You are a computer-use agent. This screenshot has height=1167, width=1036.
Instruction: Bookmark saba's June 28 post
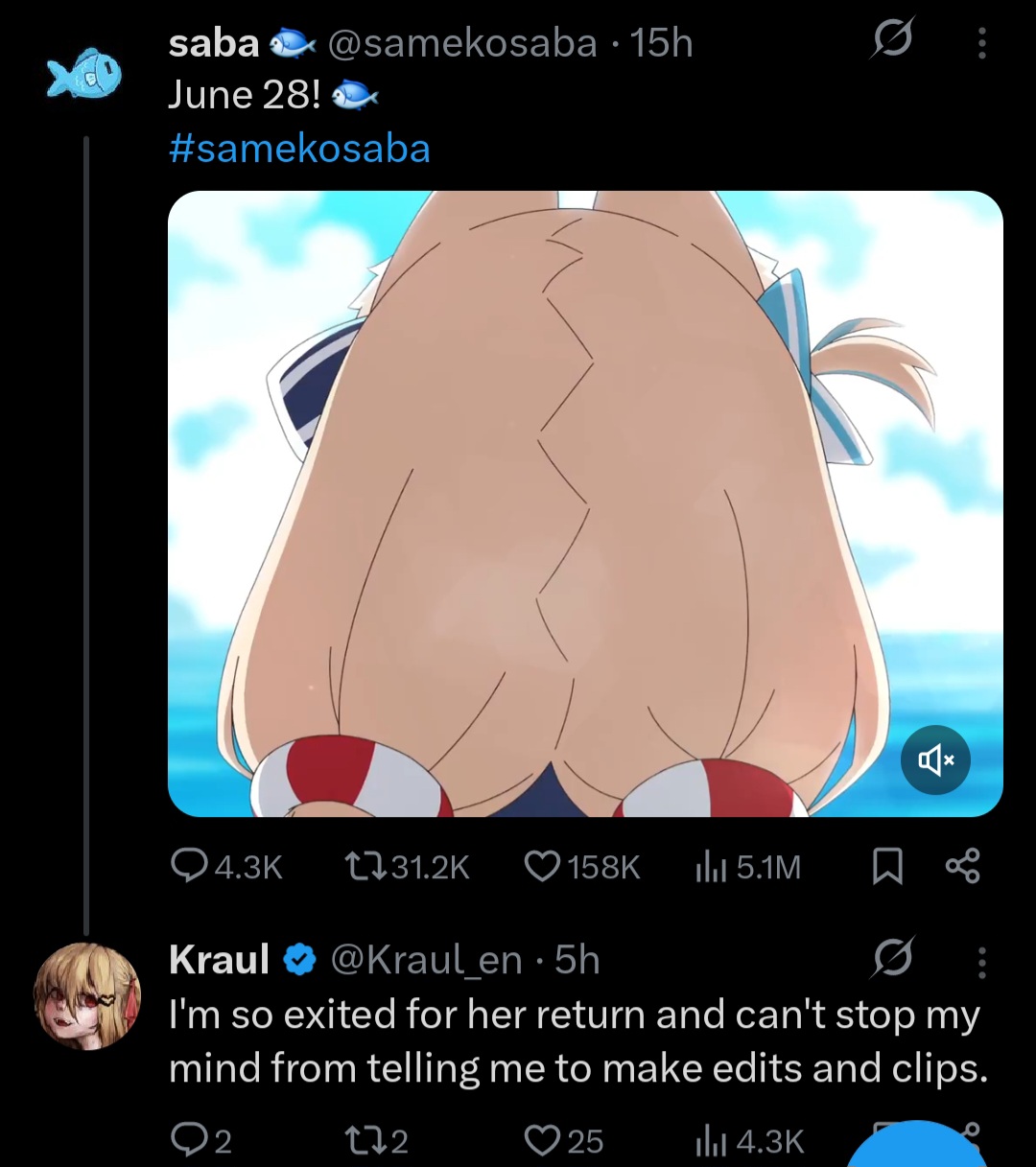tap(887, 867)
